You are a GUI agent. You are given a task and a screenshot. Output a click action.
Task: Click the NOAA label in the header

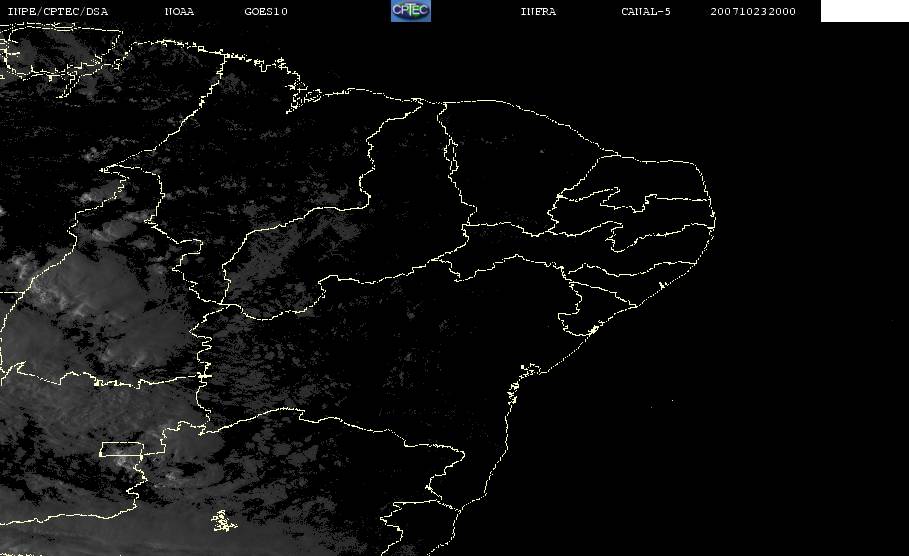click(180, 12)
